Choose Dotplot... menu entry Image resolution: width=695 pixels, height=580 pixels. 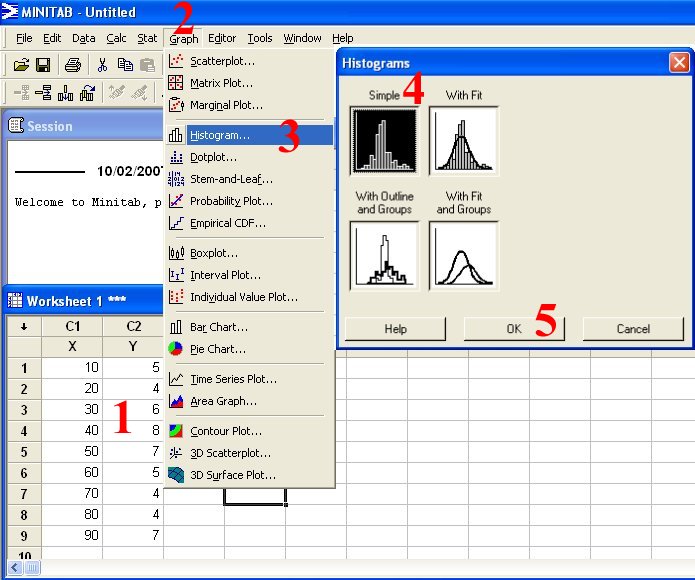pyautogui.click(x=249, y=157)
